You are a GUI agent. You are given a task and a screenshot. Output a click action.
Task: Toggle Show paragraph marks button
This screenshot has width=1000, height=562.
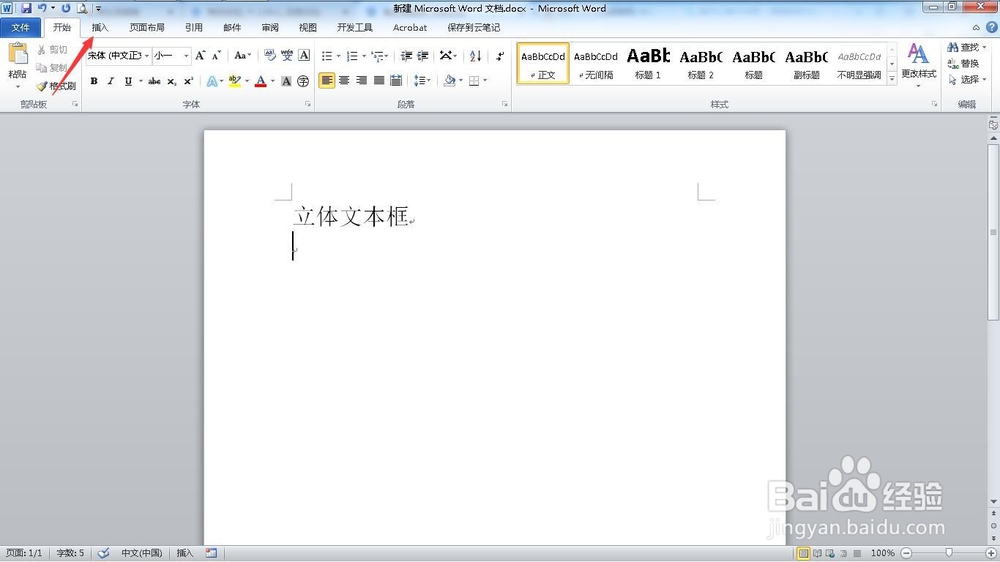pyautogui.click(x=501, y=56)
